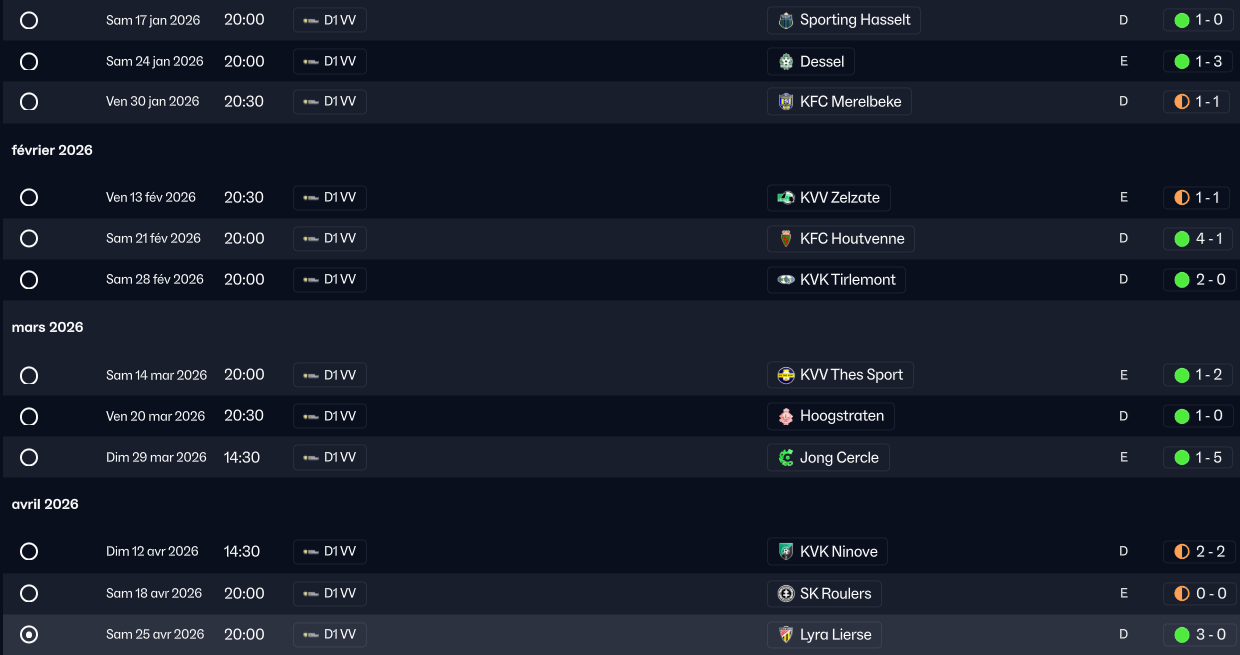Select radio button for 13 fév 2026 match
Viewport: 1240px width, 655px height.
(29, 198)
